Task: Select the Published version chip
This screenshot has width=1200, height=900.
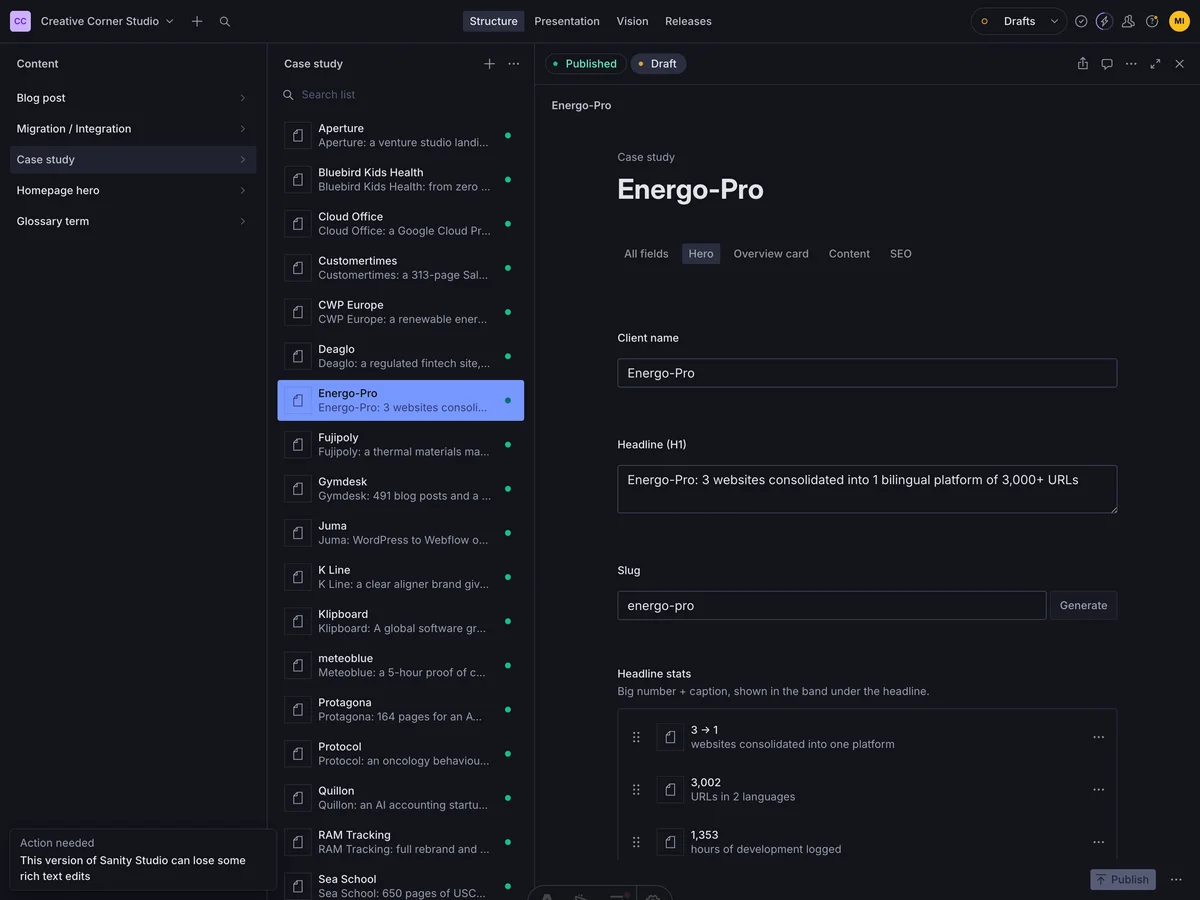Action: [x=585, y=64]
